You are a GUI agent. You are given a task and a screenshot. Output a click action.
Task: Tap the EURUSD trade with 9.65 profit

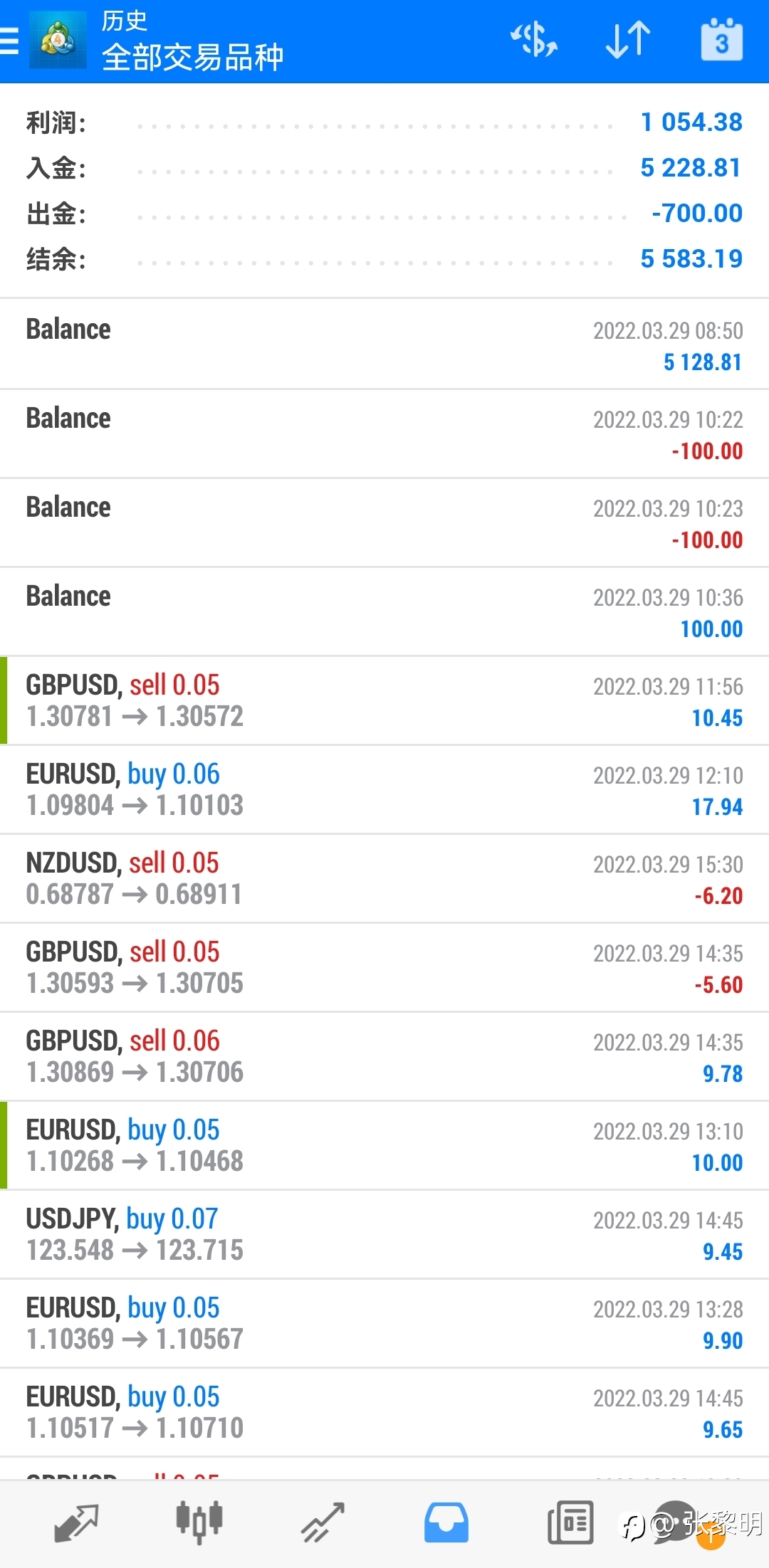pos(384,1412)
